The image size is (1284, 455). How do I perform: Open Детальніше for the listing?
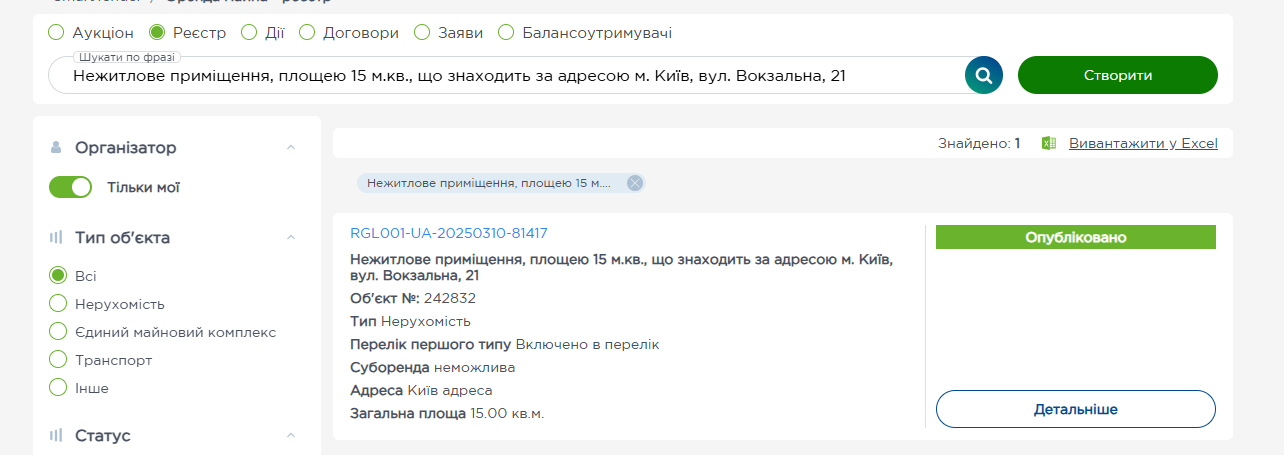tap(1076, 409)
